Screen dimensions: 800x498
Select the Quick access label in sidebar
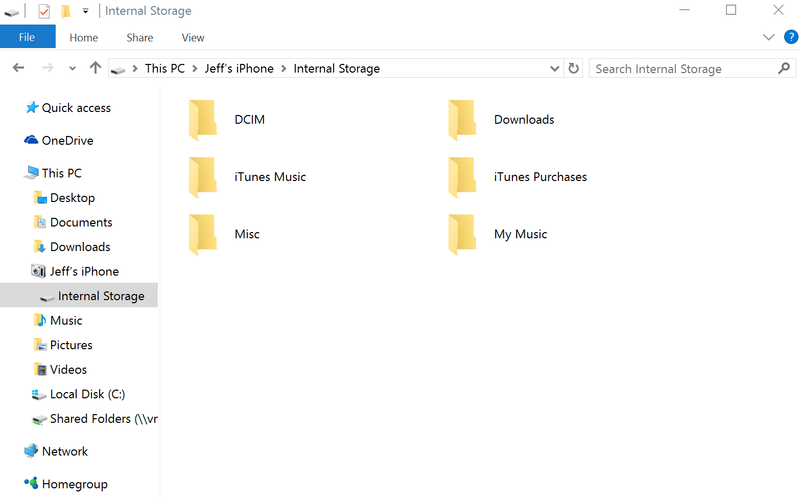[77, 108]
